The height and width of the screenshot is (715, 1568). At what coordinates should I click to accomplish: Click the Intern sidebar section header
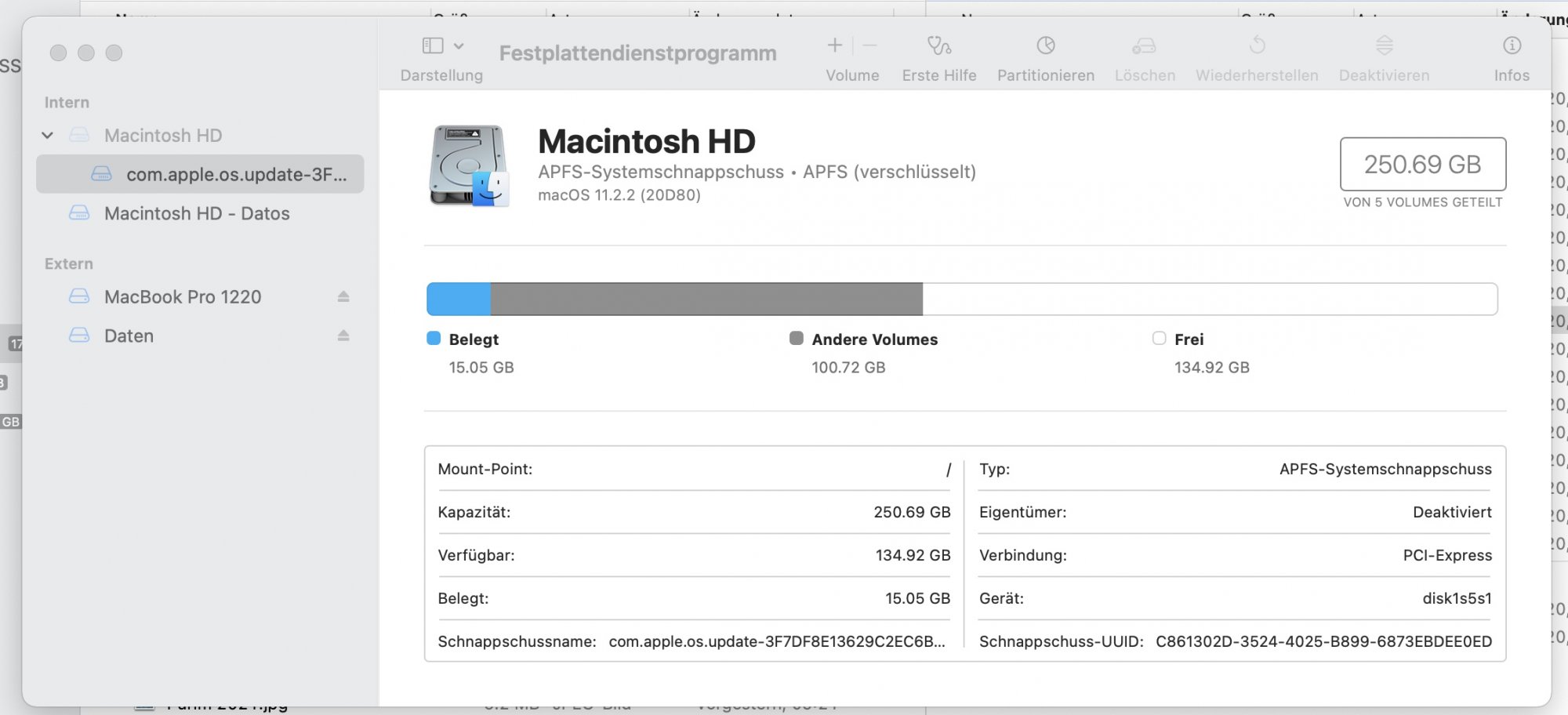[67, 103]
